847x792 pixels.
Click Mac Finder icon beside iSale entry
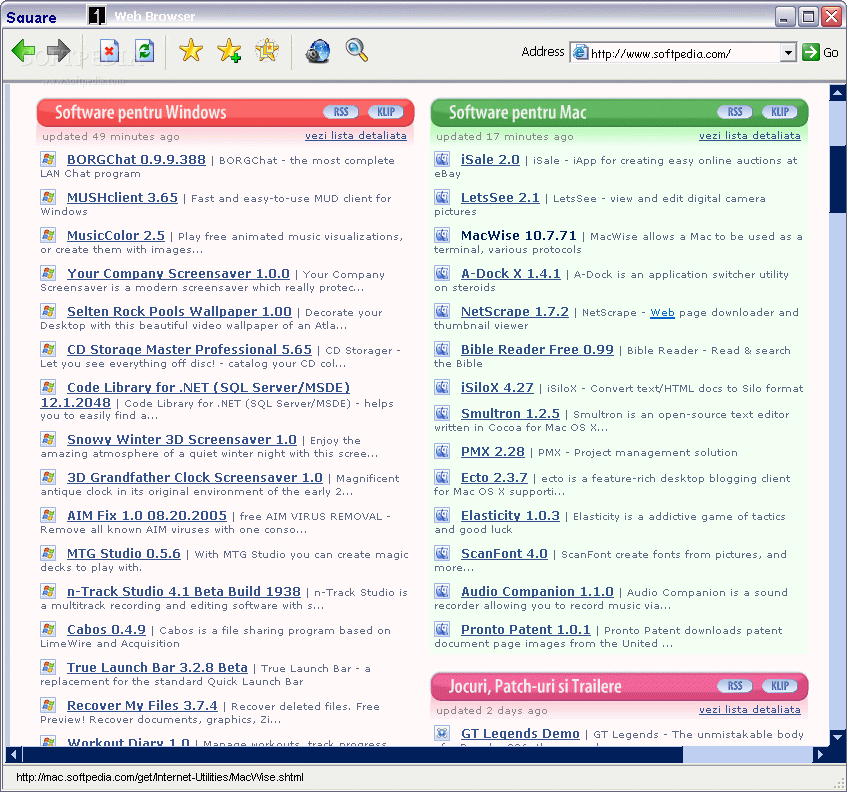[x=442, y=159]
